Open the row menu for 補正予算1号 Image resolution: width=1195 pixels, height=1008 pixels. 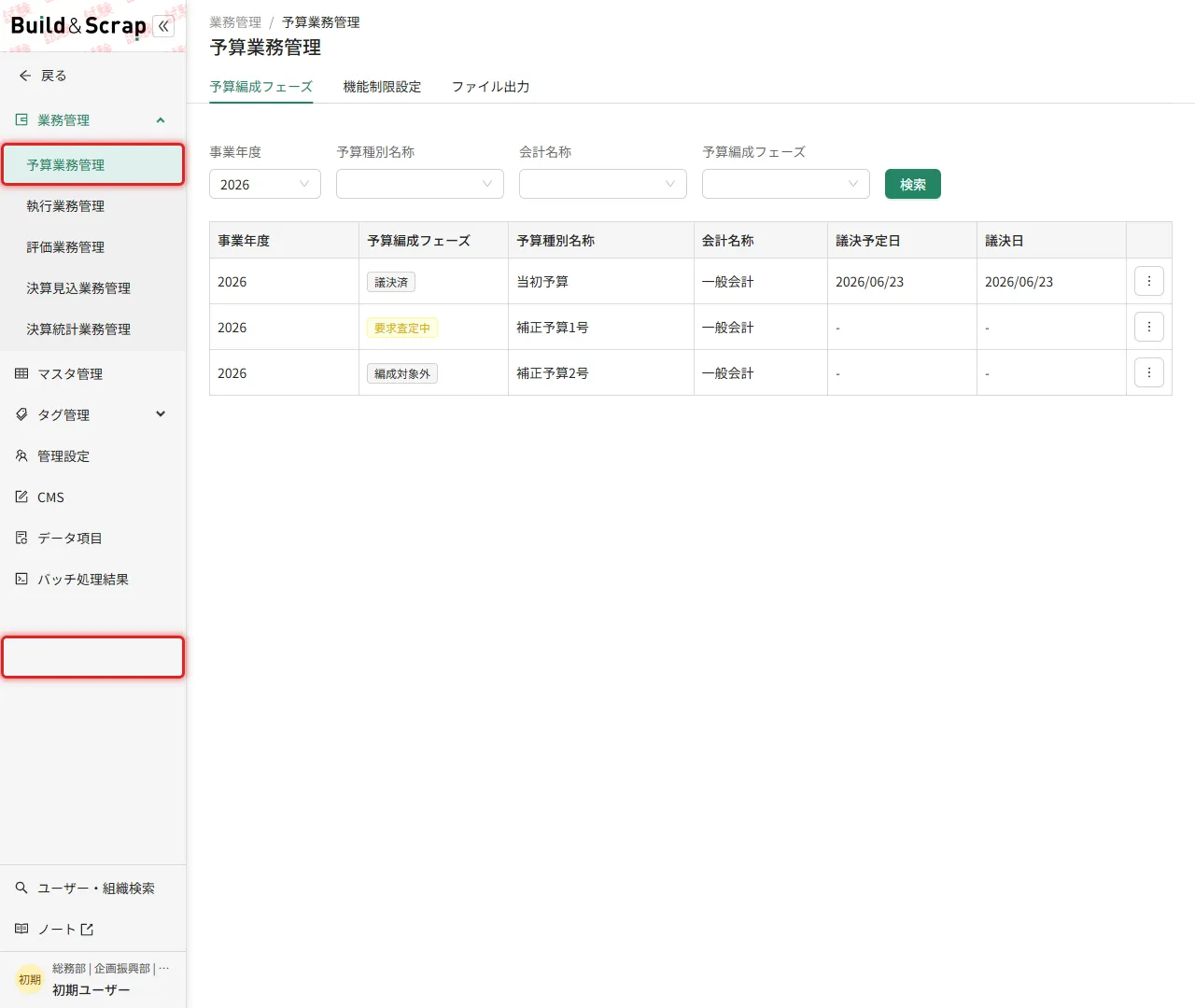pos(1149,327)
